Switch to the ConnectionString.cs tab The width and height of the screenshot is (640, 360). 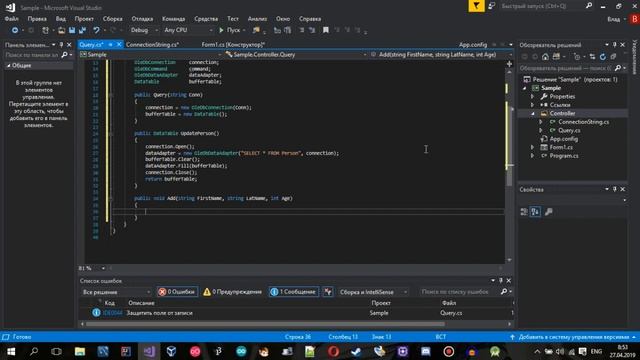pos(152,44)
